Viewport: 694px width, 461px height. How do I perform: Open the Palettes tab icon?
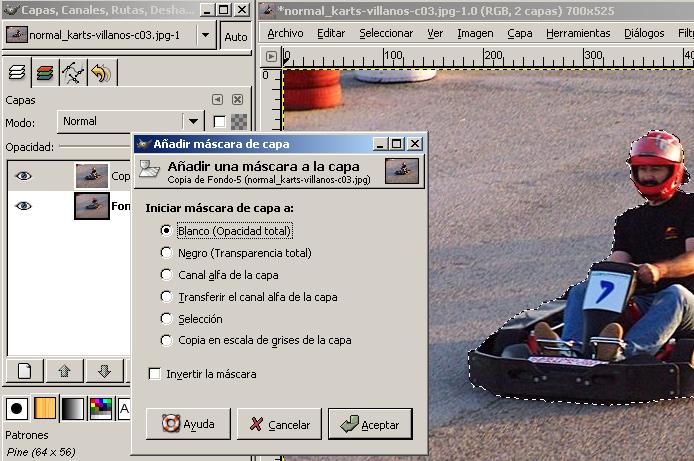pyautogui.click(x=100, y=408)
